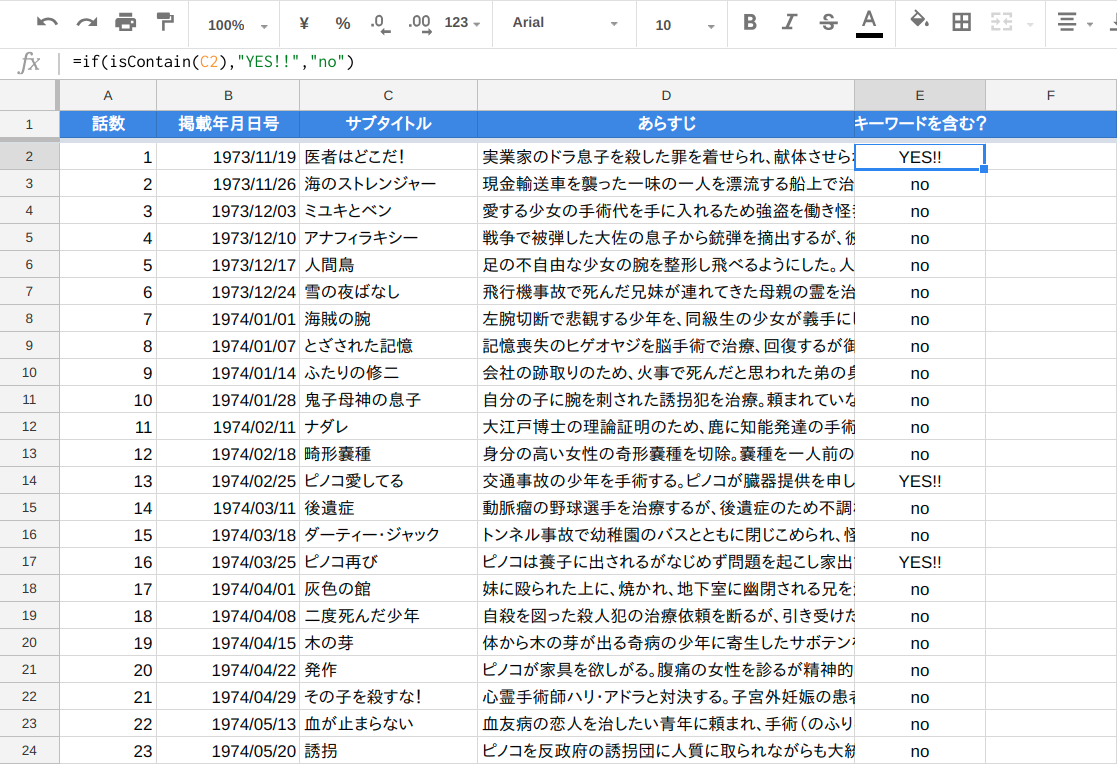Select the Paint format roller icon
1117x764 pixels.
(x=165, y=22)
